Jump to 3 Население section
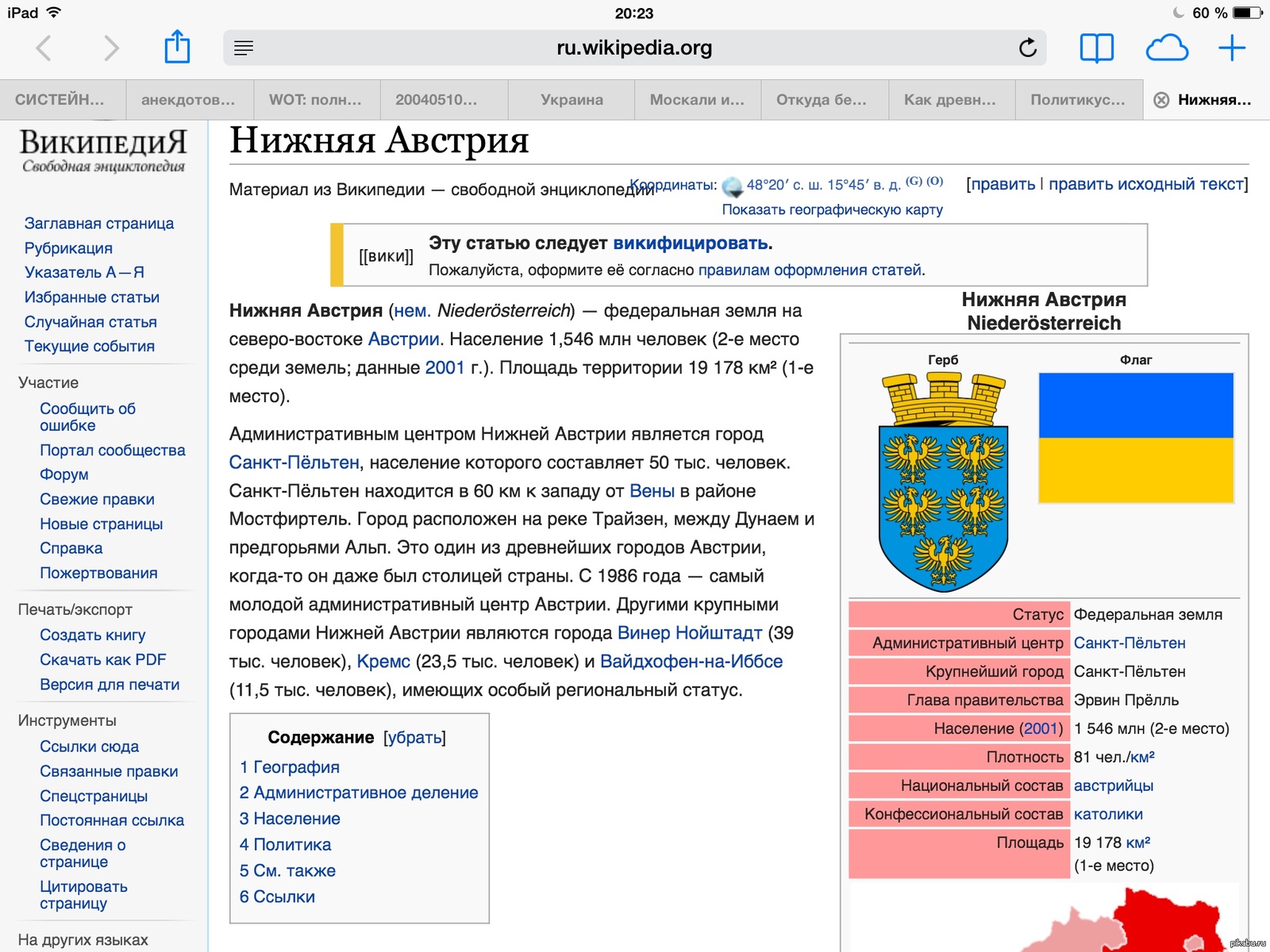This screenshot has width=1270, height=952. coord(290,820)
